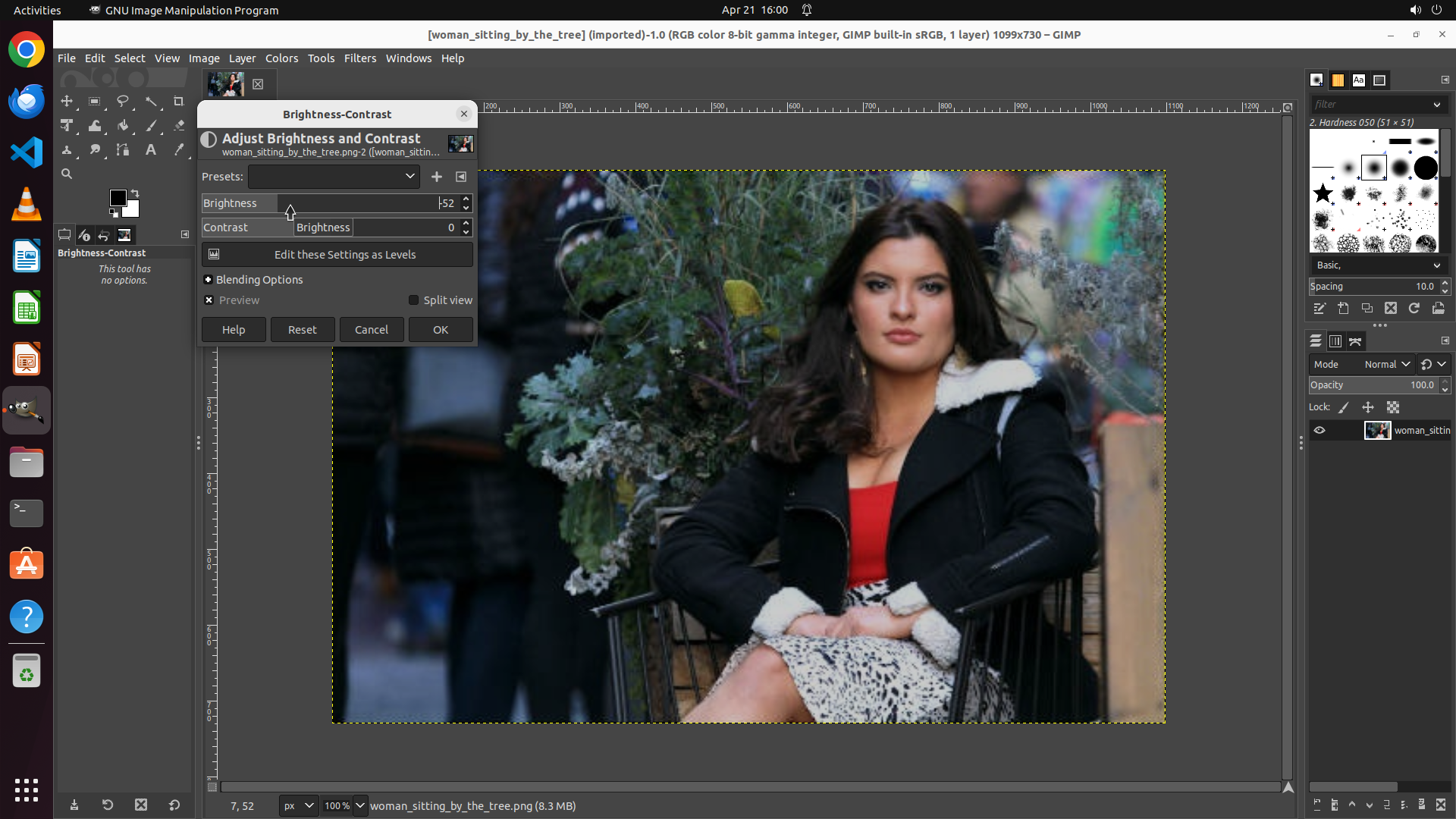This screenshot has width=1456, height=819.
Task: Open the Colors menu
Action: [x=281, y=58]
